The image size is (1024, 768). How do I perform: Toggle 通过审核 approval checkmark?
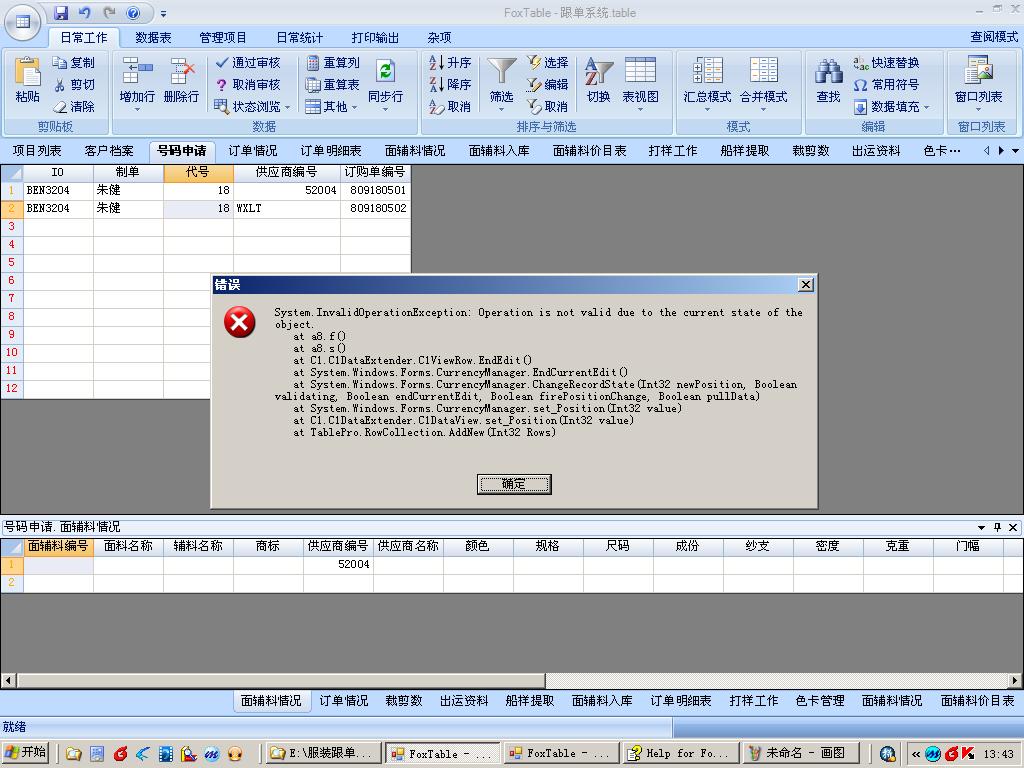click(248, 62)
